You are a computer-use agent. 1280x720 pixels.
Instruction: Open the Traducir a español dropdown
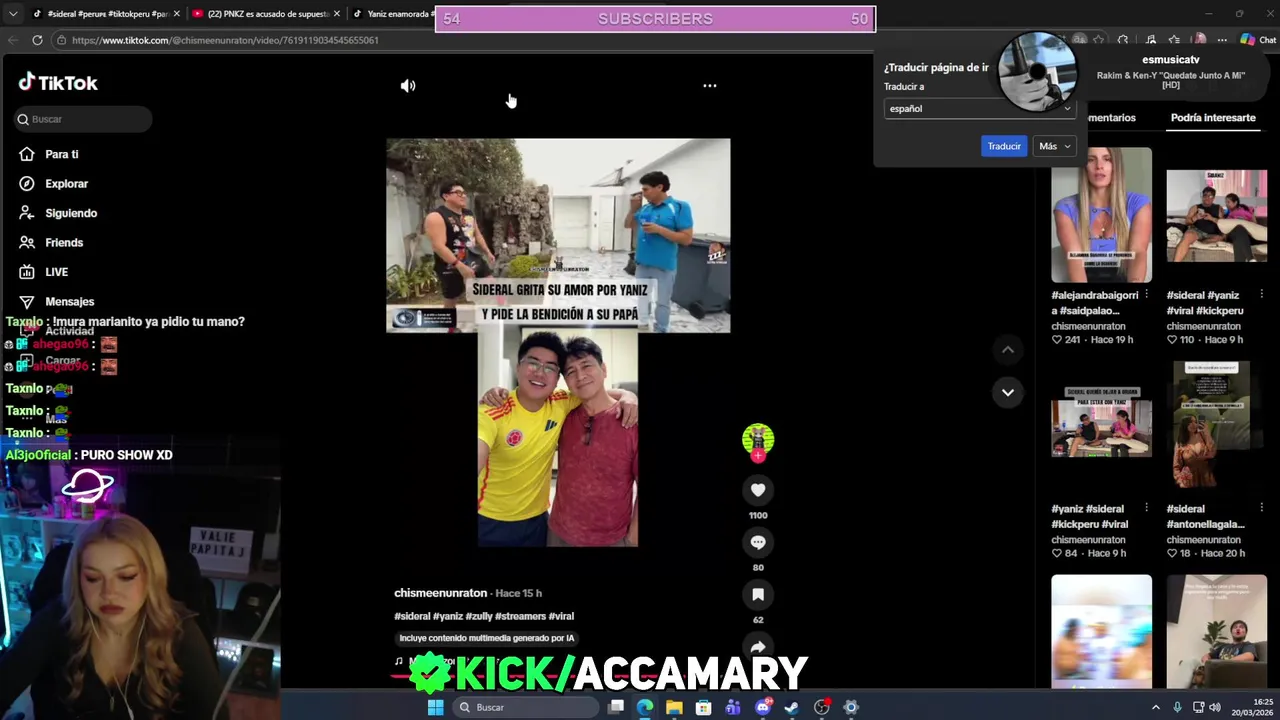[x=979, y=108]
